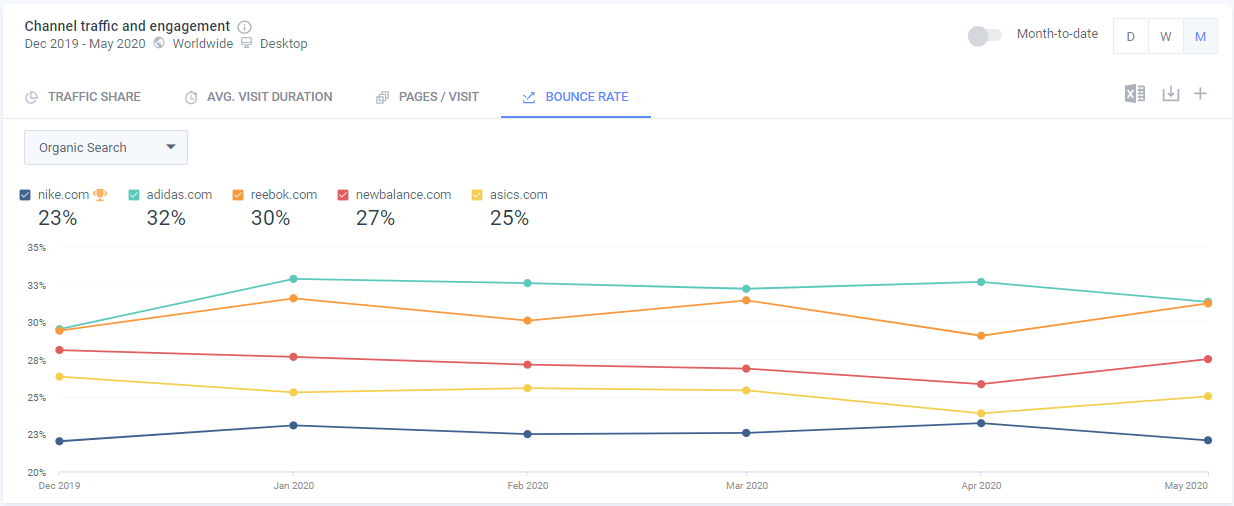Click the nike.com 23% value
The image size is (1234, 506).
pos(57,217)
